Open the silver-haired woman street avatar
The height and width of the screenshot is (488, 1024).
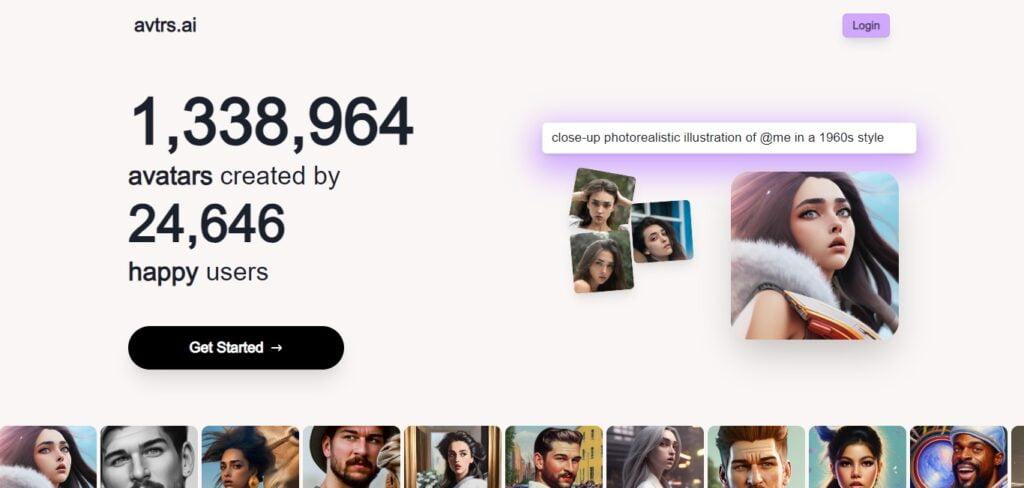coord(655,457)
